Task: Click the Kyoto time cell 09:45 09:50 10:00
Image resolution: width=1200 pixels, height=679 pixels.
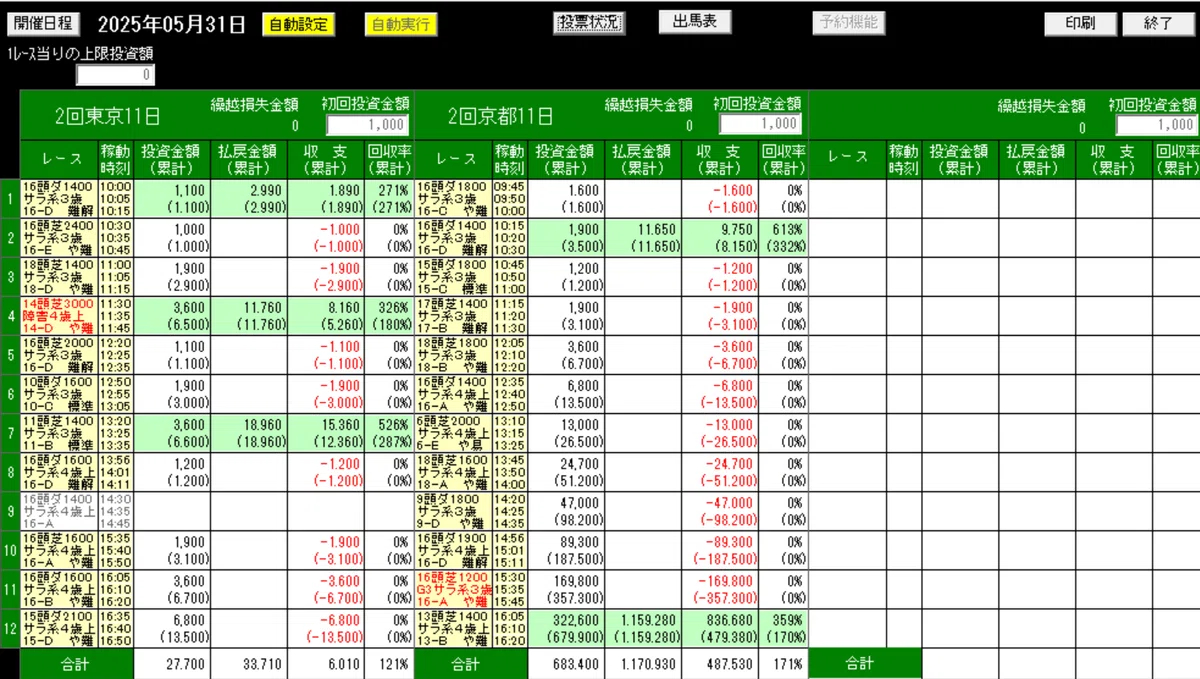Action: pos(509,198)
